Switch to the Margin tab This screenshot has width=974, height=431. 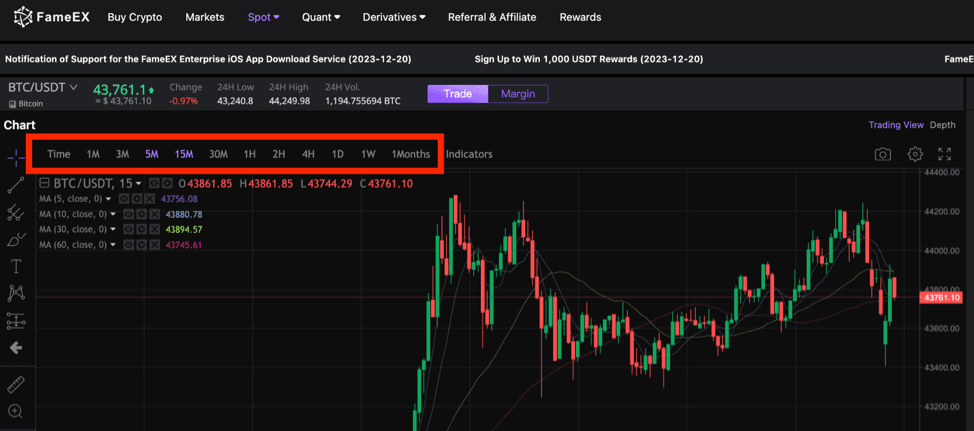pos(518,94)
